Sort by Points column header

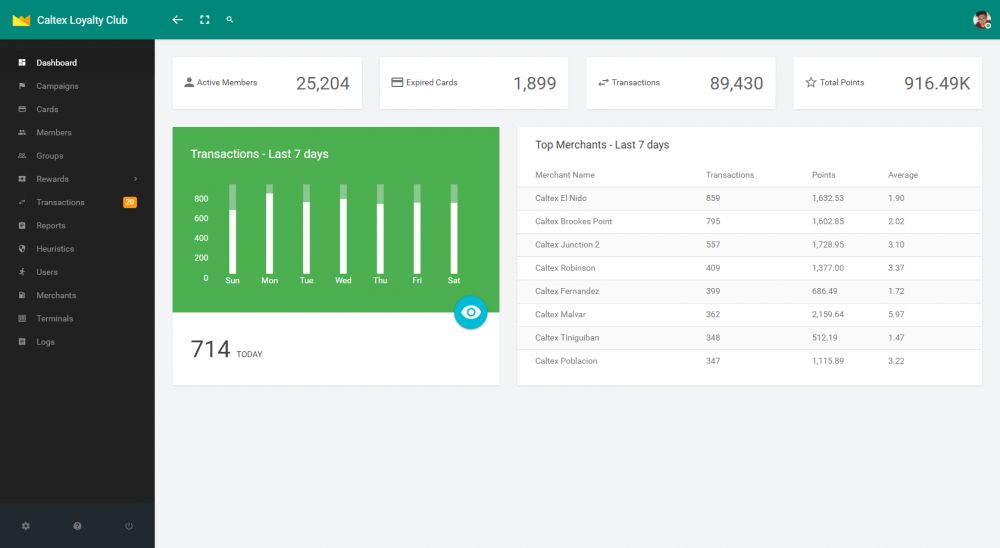pyautogui.click(x=823, y=175)
